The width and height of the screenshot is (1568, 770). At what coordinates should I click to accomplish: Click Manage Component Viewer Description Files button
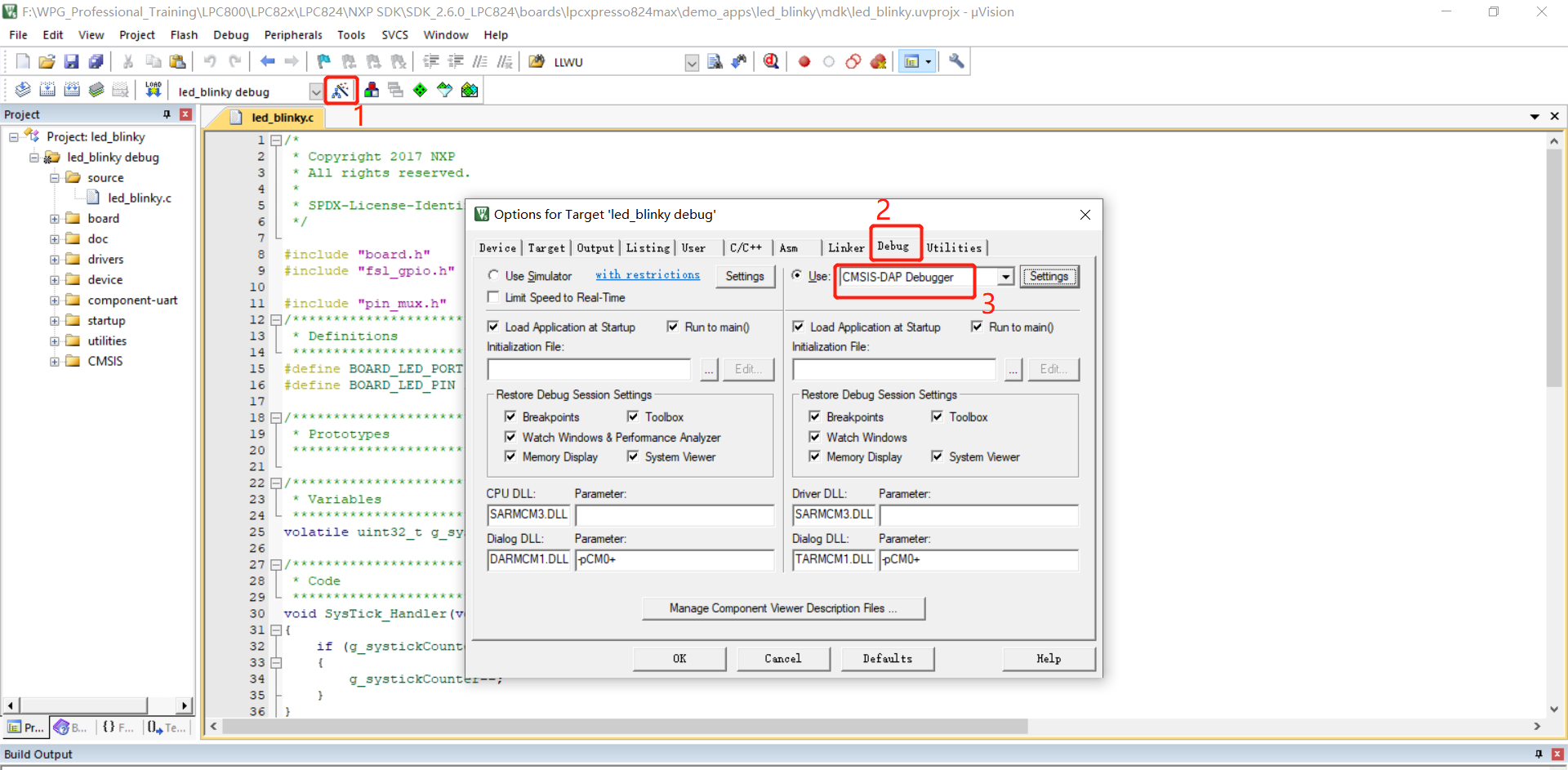click(783, 608)
